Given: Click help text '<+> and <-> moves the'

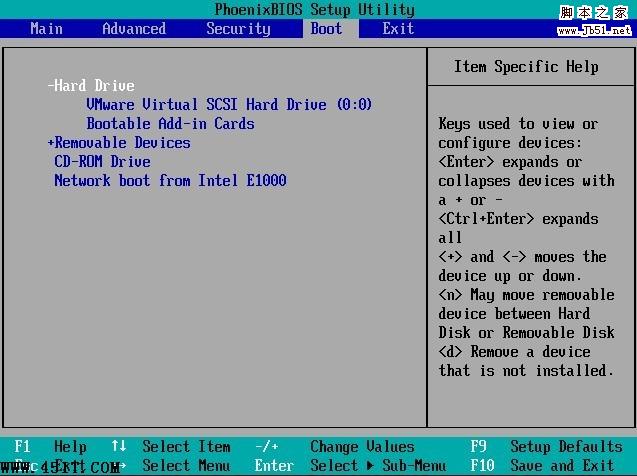Looking at the screenshot, I should click(x=522, y=257).
